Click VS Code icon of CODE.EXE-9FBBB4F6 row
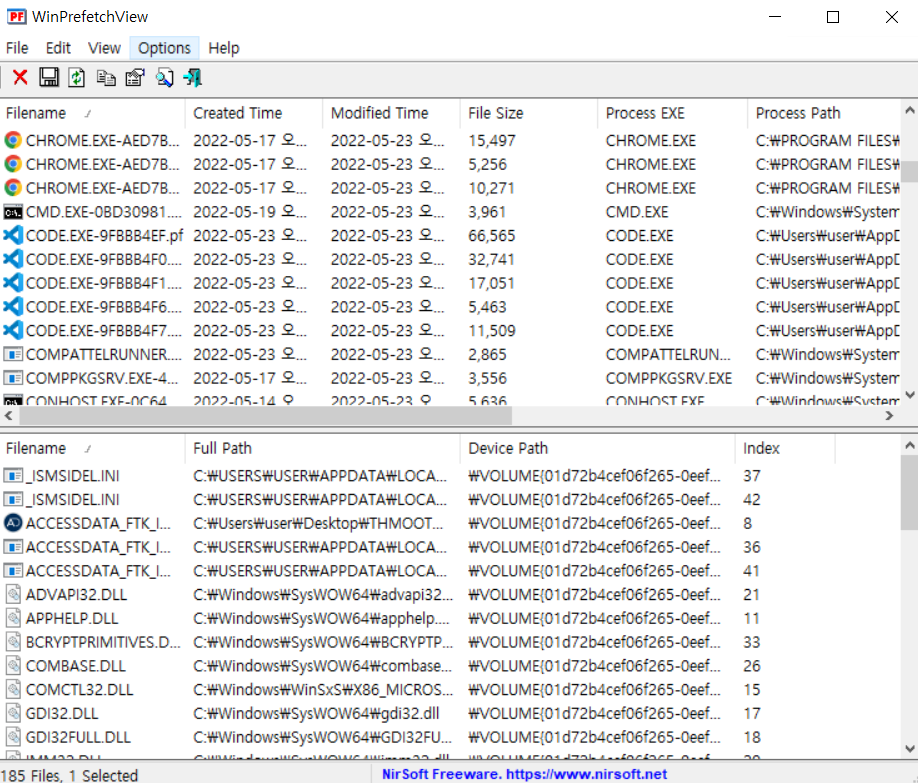The width and height of the screenshot is (918, 783). 13,306
